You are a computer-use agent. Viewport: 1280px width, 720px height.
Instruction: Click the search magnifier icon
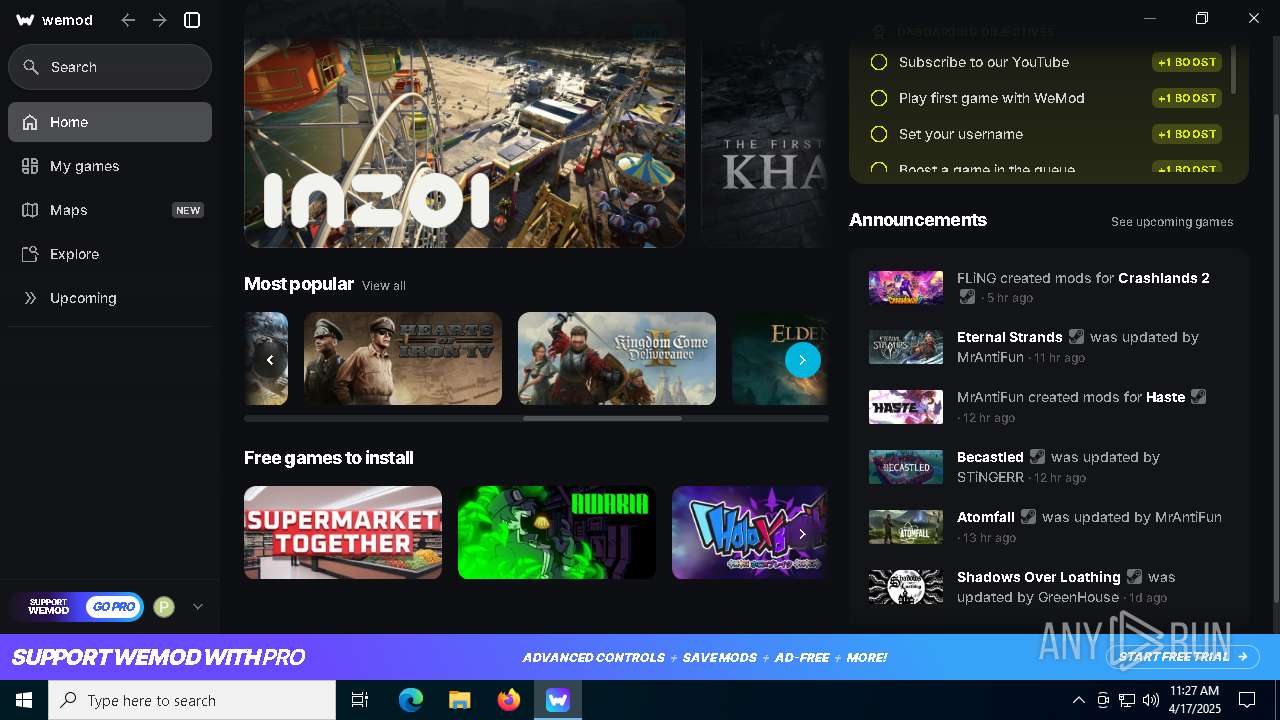(x=31, y=67)
